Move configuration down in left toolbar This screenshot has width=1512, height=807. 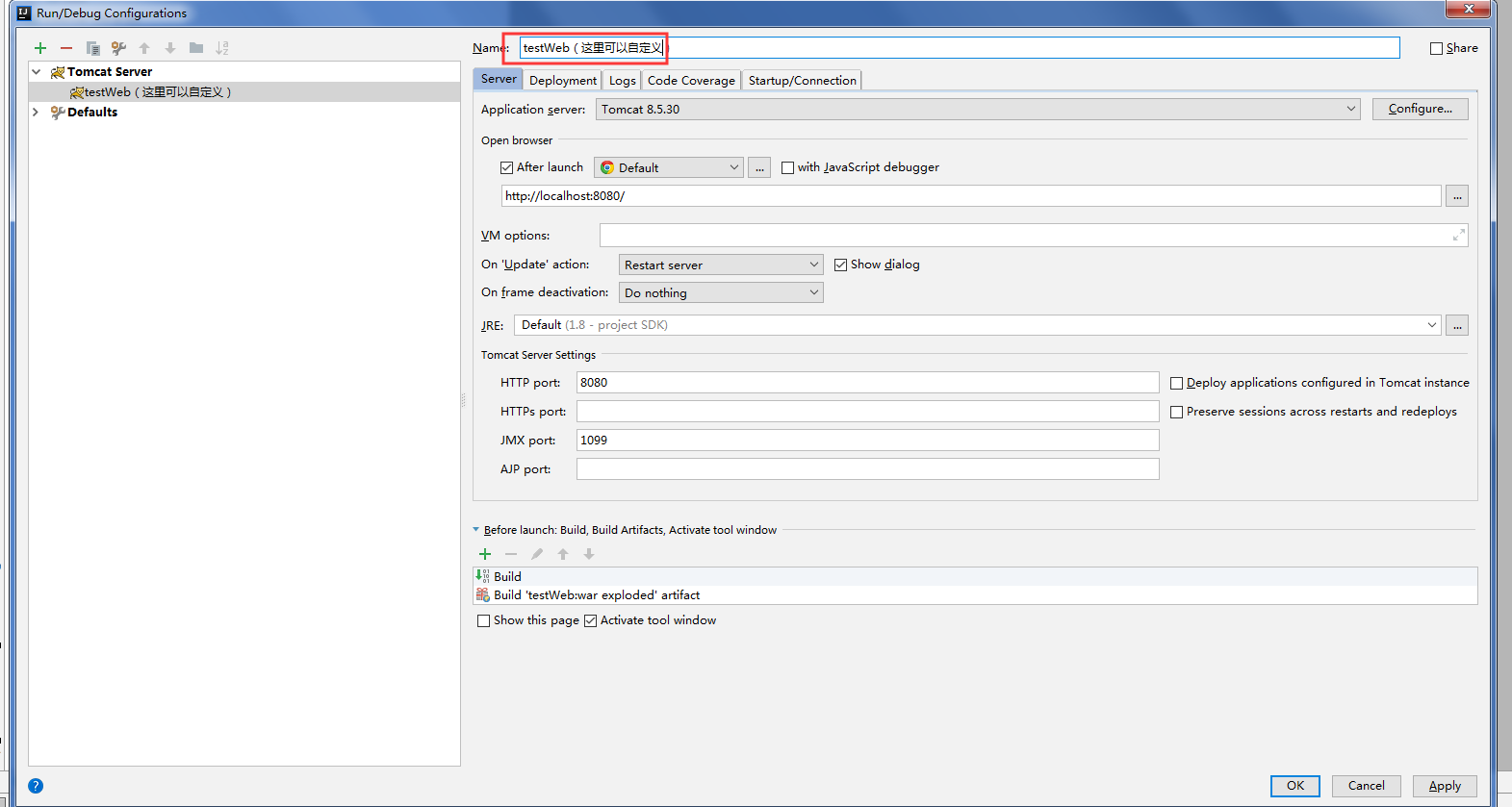point(170,48)
